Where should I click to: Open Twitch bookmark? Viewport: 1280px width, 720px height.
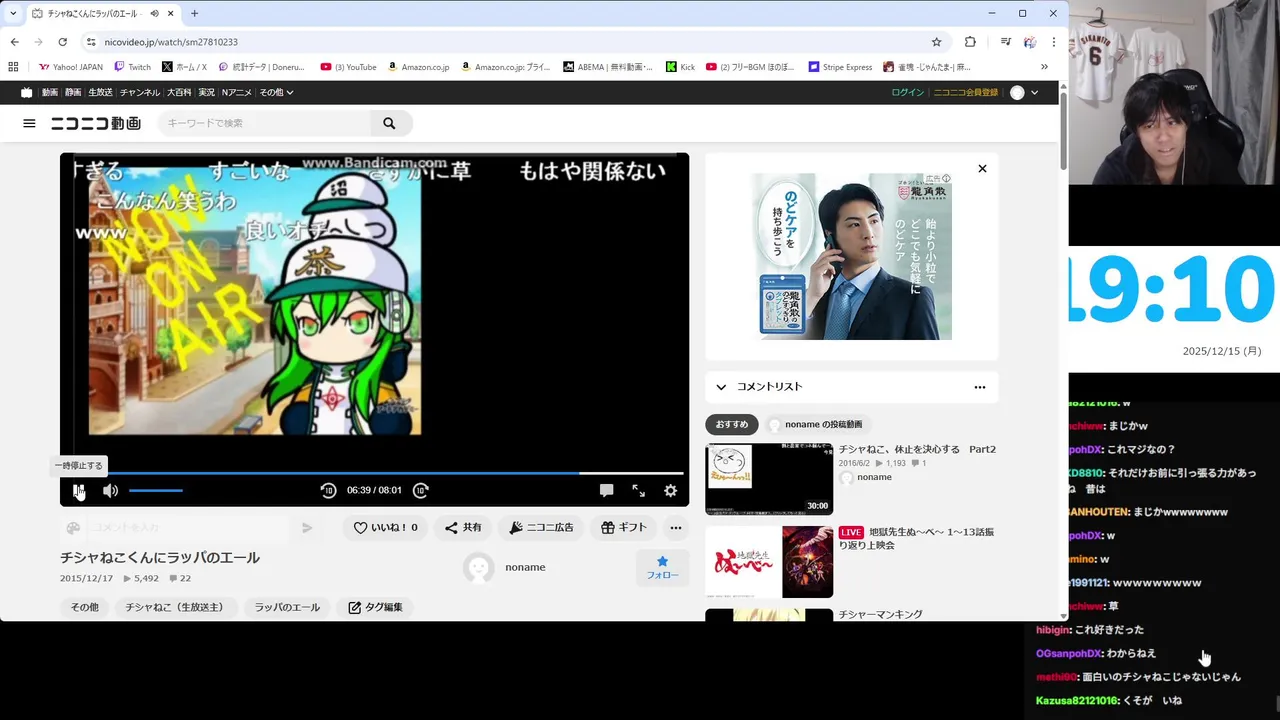[x=133, y=67]
